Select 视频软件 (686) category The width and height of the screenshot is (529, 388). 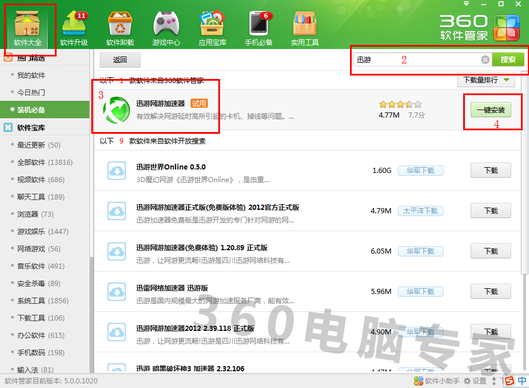click(x=41, y=179)
